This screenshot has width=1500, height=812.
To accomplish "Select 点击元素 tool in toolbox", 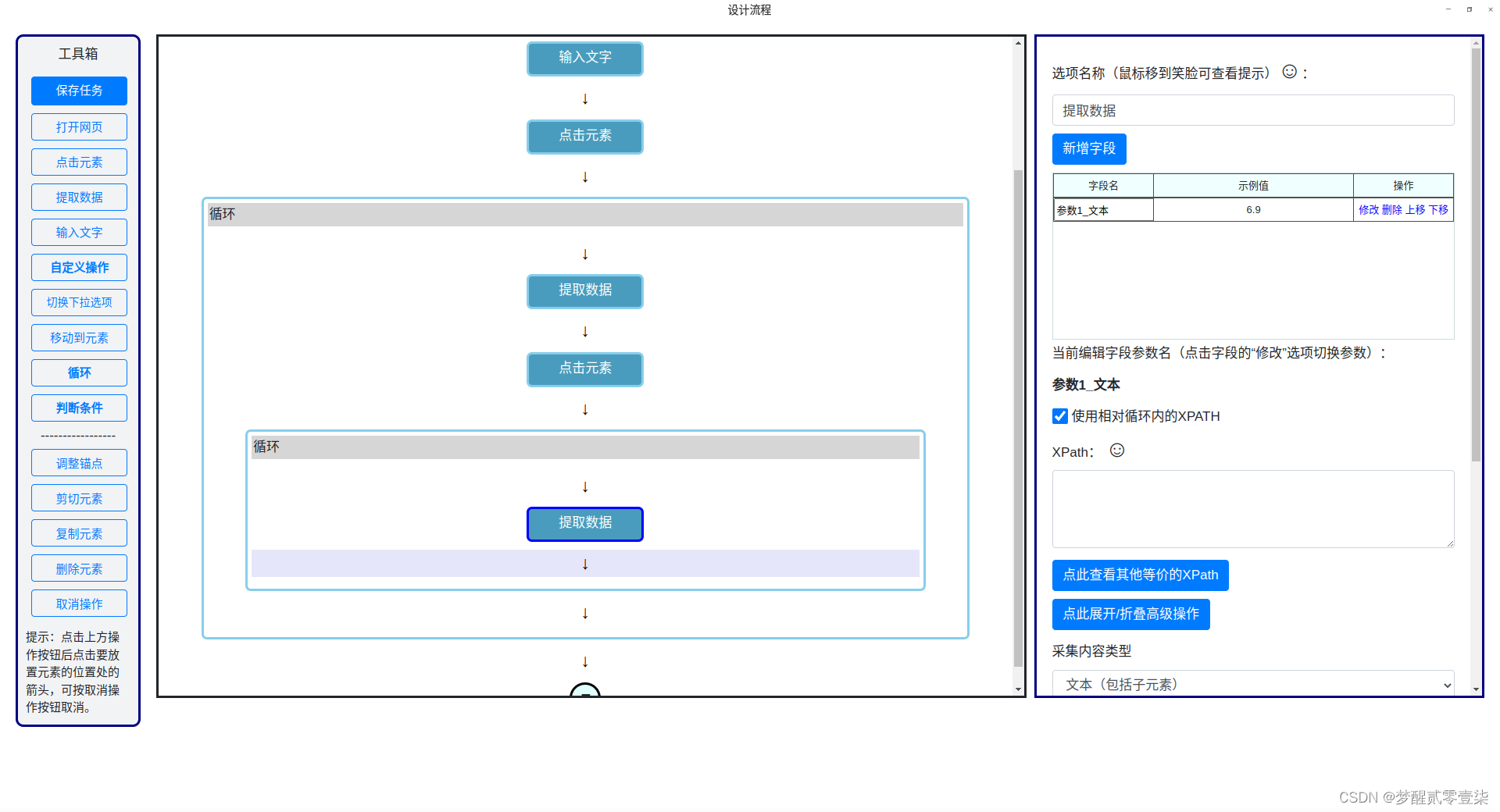I will point(79,162).
